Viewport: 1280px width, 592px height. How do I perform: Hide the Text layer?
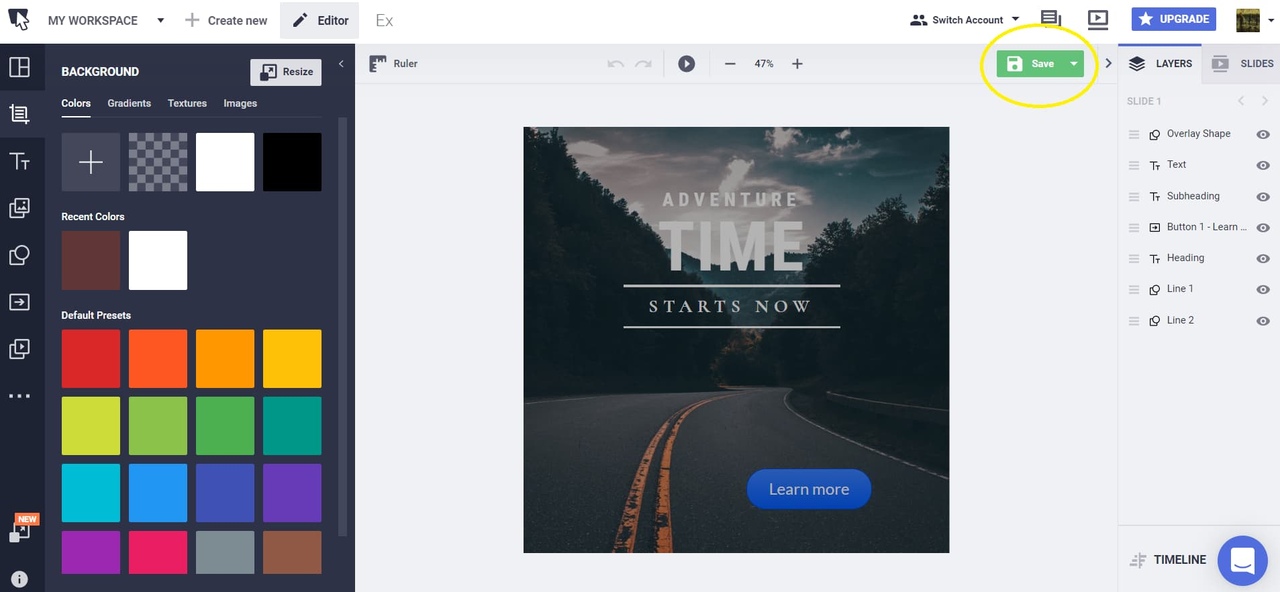coord(1263,165)
